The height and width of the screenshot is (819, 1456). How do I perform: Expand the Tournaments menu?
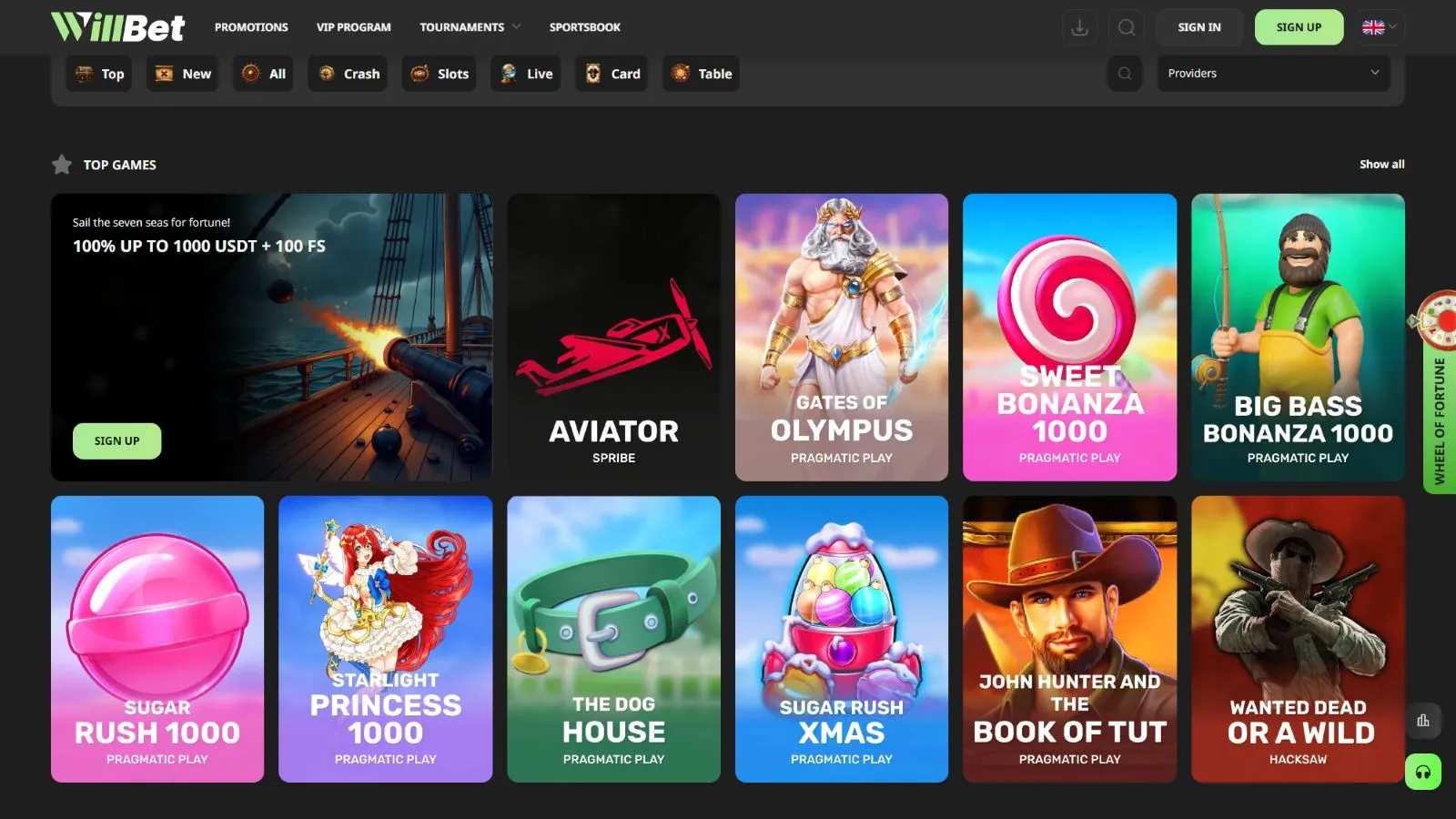pos(470,27)
